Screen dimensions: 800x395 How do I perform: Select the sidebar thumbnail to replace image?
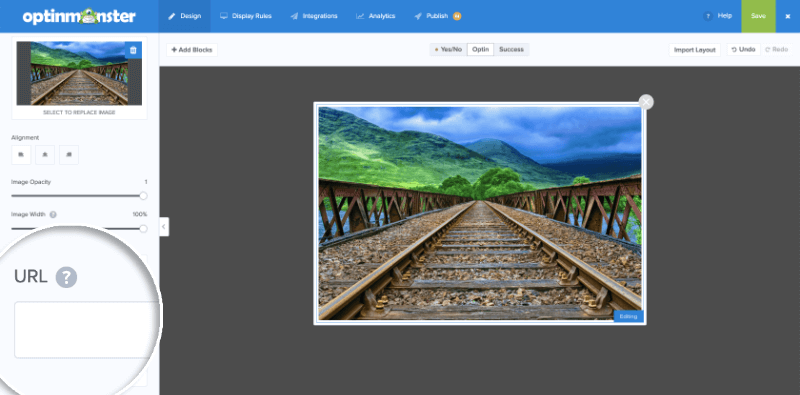79,73
